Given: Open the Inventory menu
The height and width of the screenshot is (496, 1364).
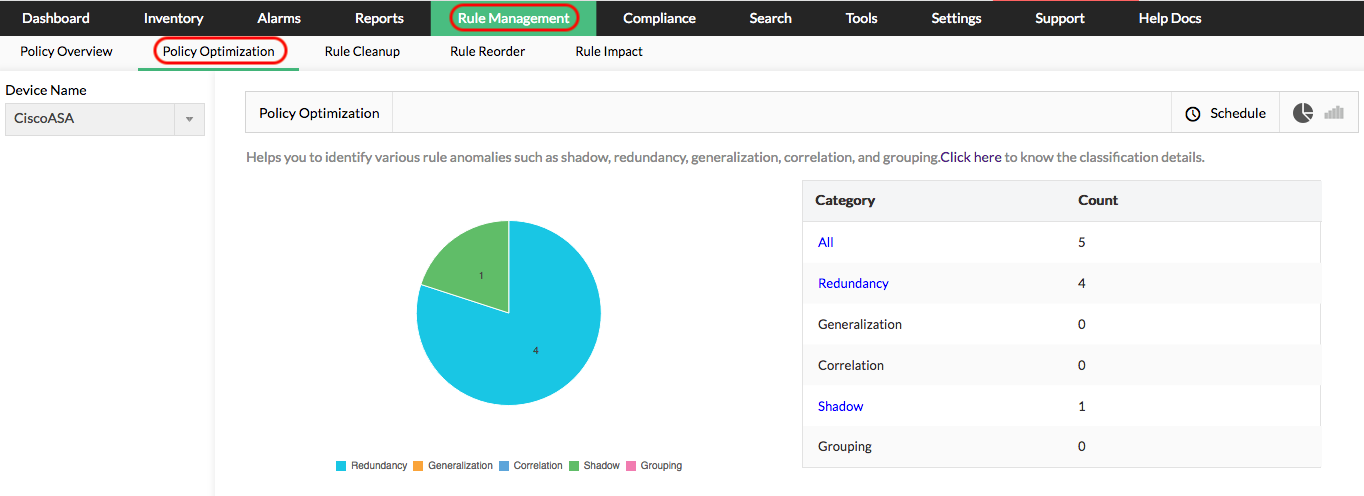Looking at the screenshot, I should point(173,18).
